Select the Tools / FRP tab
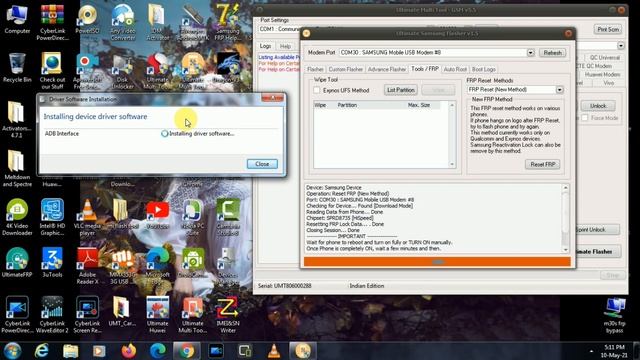Screen dimensions: 640x360 [x=424, y=69]
